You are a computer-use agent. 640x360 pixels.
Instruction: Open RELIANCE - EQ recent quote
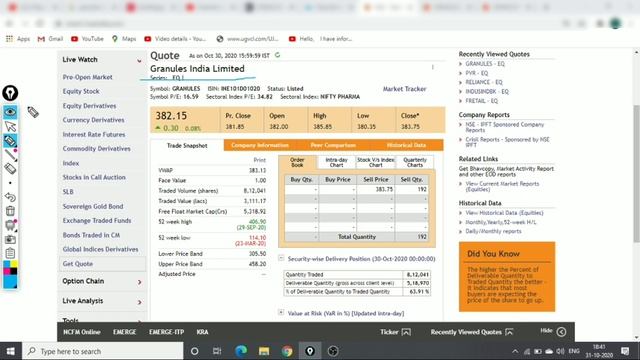coord(484,82)
